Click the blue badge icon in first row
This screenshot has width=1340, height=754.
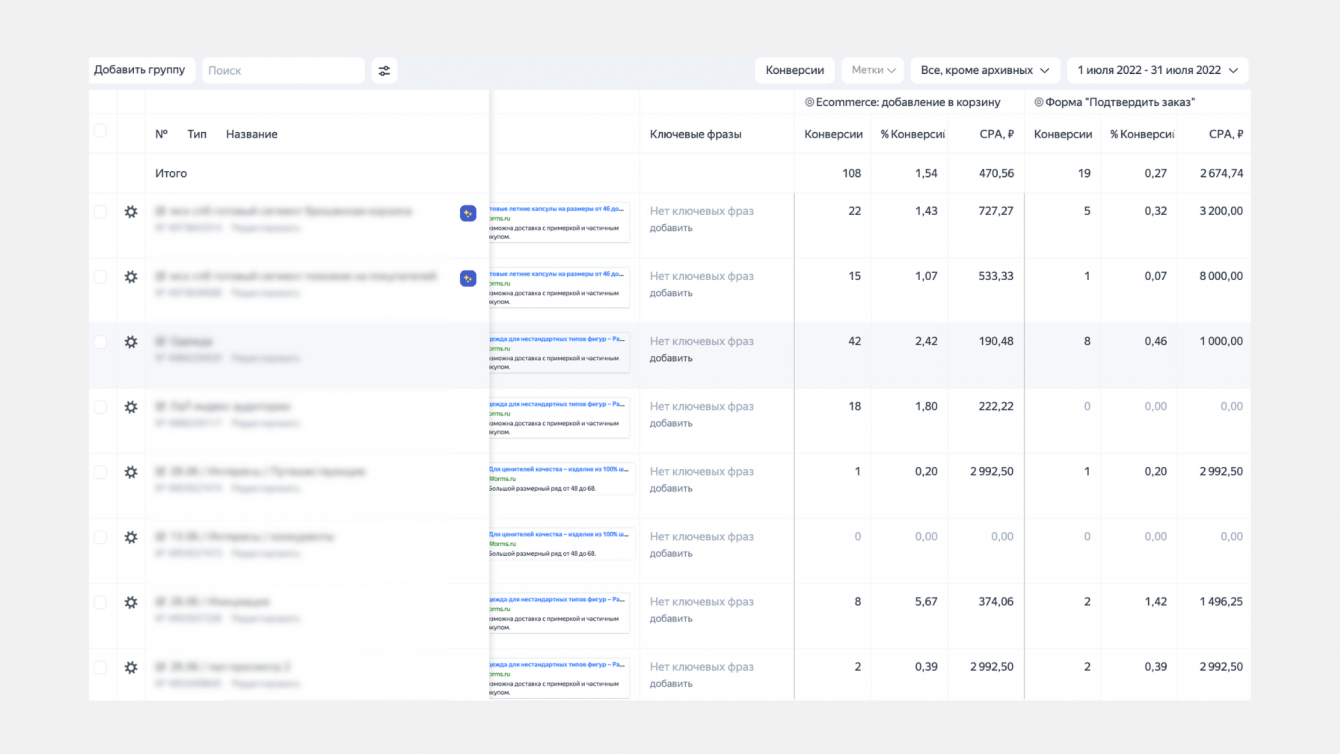(x=468, y=213)
